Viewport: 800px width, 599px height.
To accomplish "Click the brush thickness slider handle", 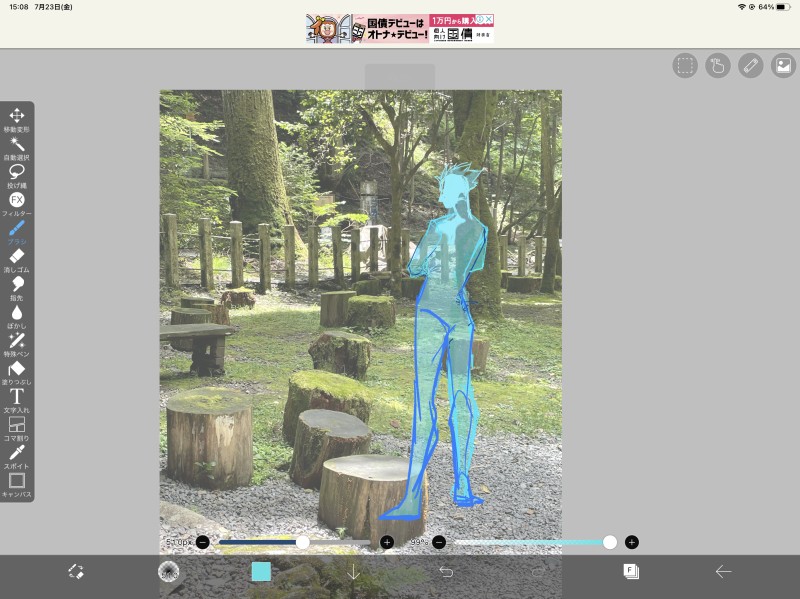I will coord(303,542).
